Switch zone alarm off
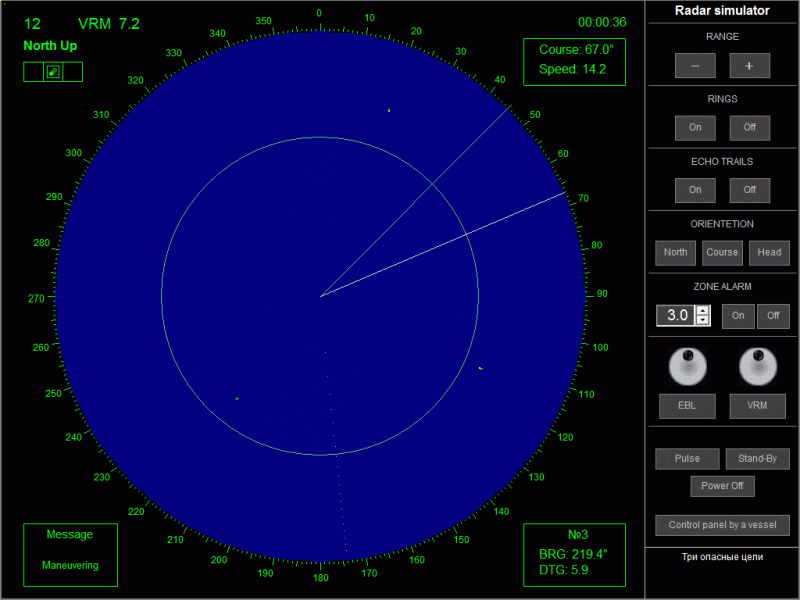 click(773, 316)
